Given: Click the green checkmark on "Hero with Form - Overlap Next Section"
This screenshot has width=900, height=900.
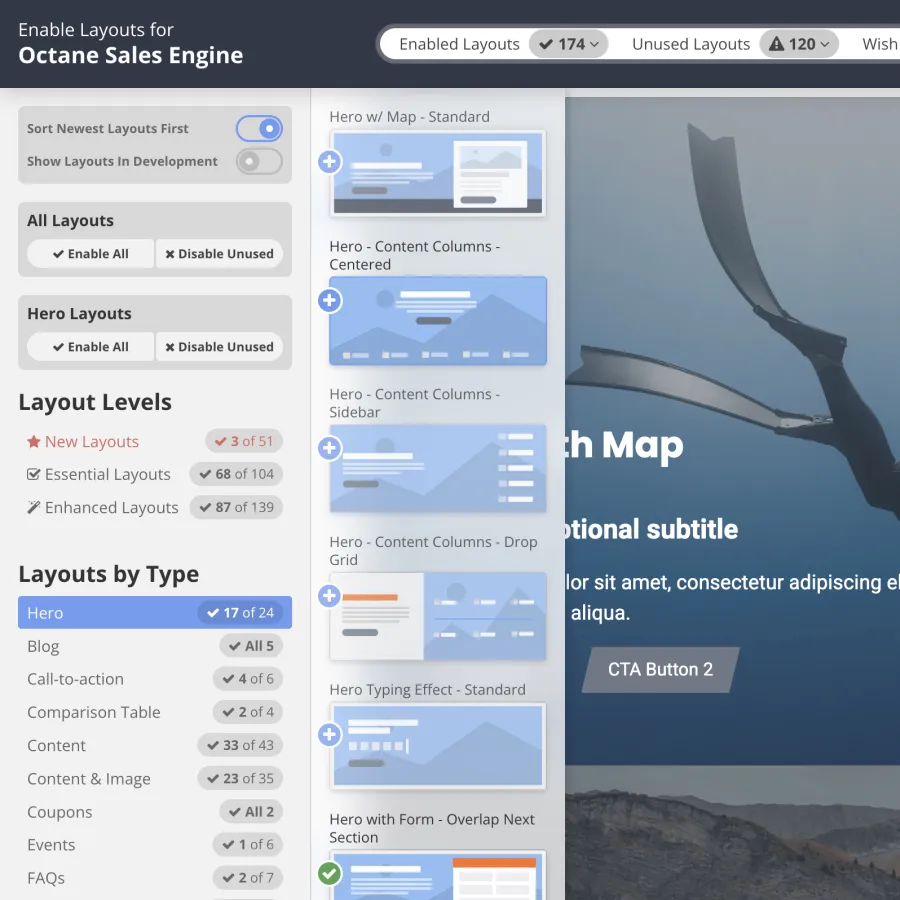Looking at the screenshot, I should coord(329,873).
